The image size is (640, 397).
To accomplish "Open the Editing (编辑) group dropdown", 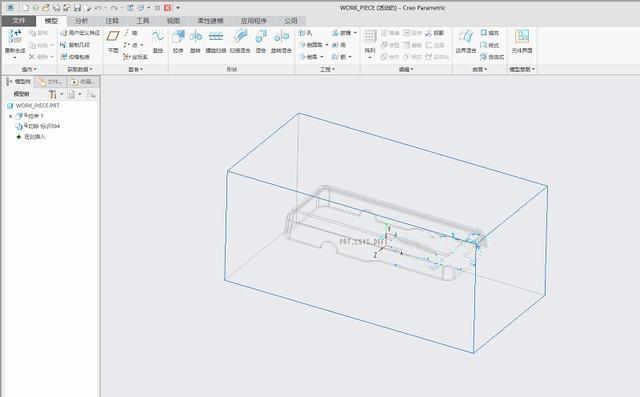I will [406, 69].
